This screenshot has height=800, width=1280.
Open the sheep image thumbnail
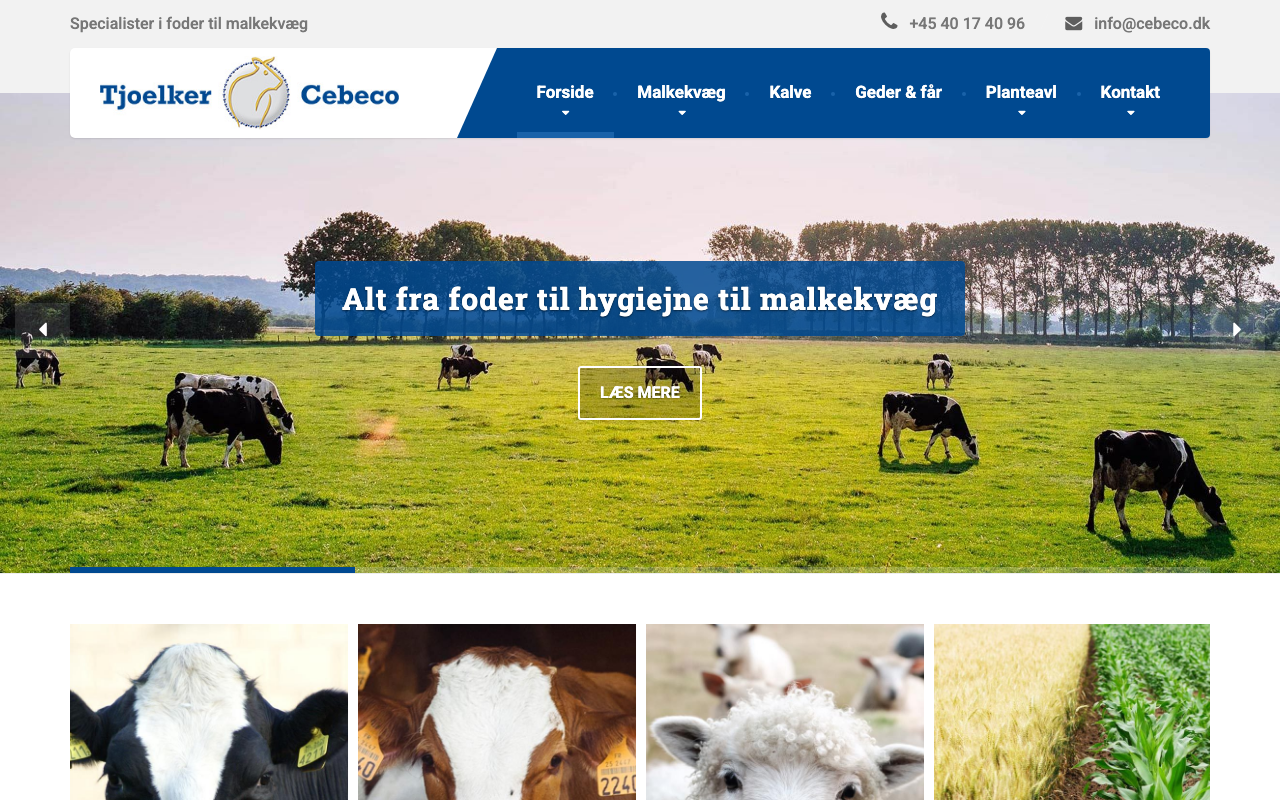coord(785,712)
